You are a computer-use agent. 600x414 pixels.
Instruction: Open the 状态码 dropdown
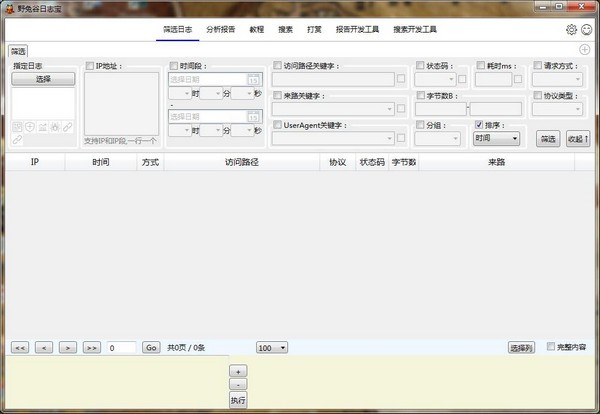[x=435, y=79]
